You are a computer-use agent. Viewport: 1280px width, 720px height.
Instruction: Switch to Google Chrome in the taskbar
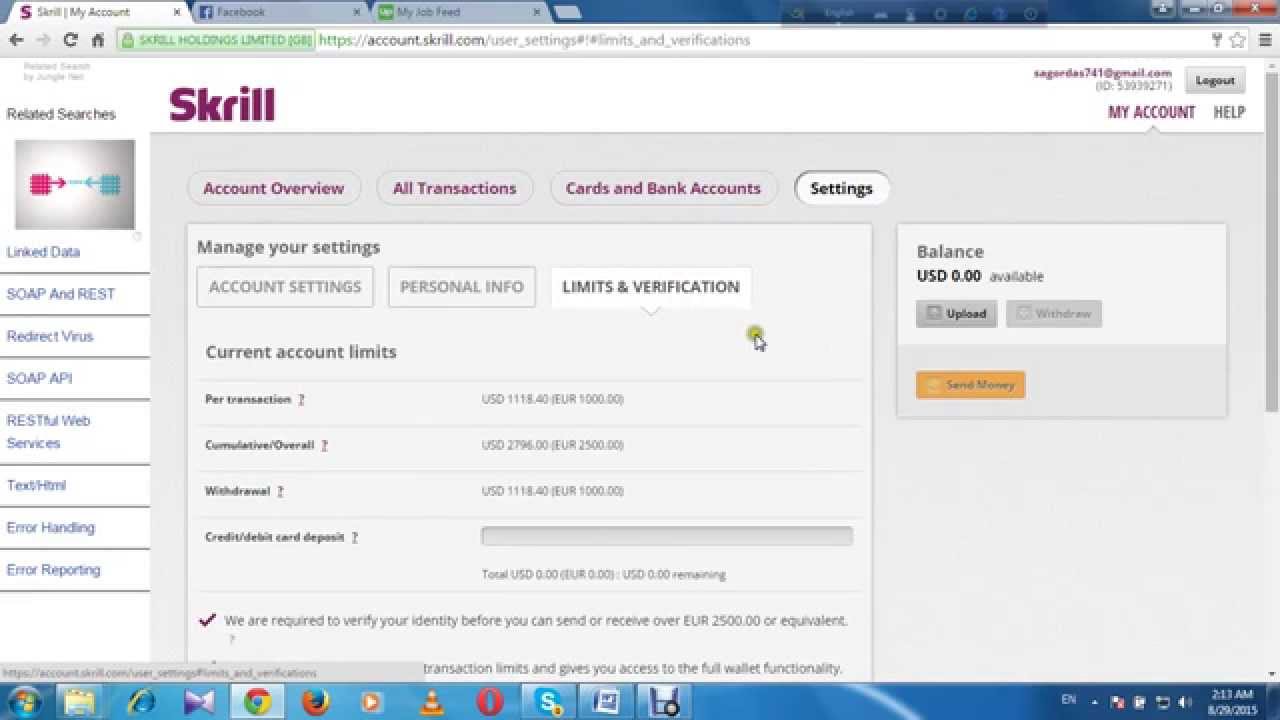point(257,702)
